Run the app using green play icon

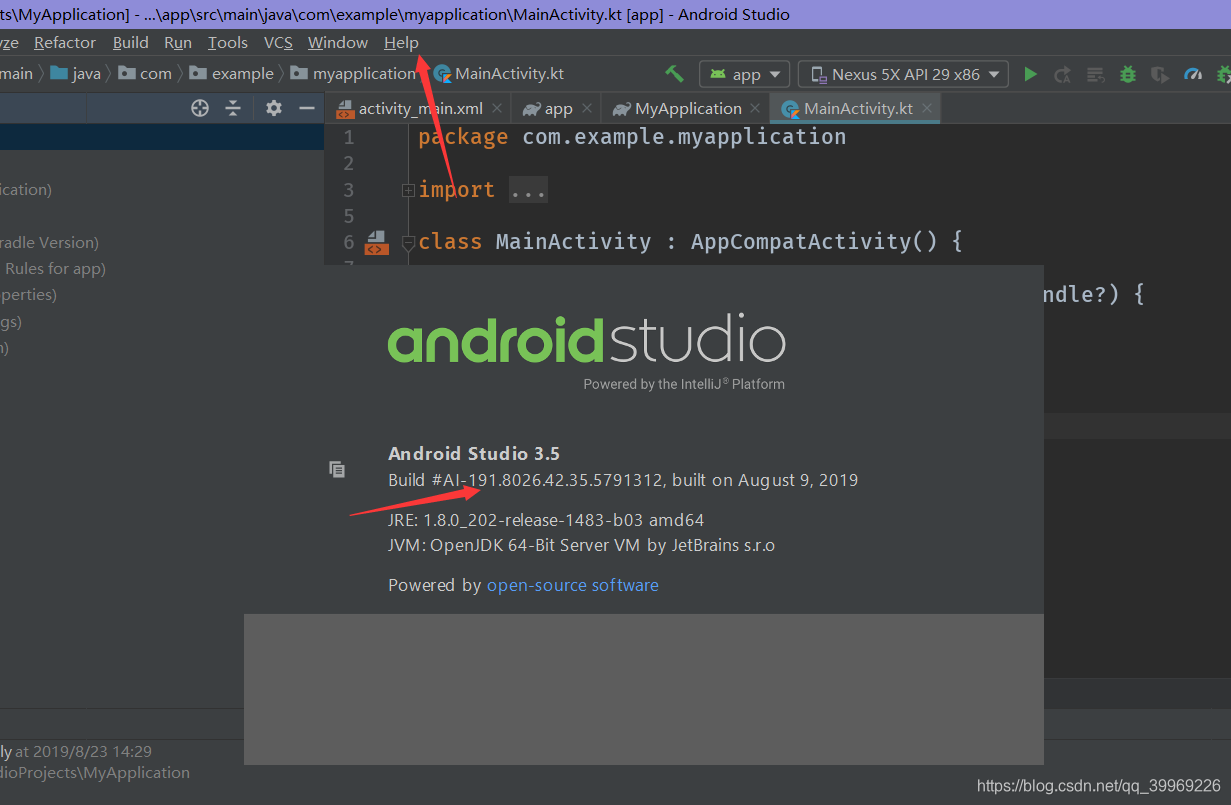tap(1031, 73)
